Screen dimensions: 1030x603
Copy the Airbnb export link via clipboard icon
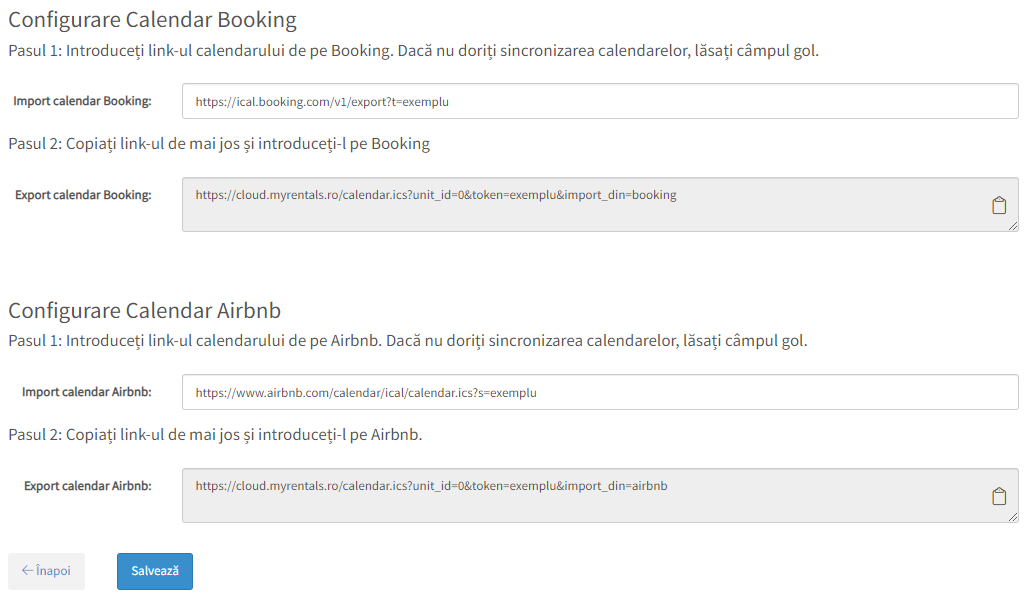click(x=998, y=497)
